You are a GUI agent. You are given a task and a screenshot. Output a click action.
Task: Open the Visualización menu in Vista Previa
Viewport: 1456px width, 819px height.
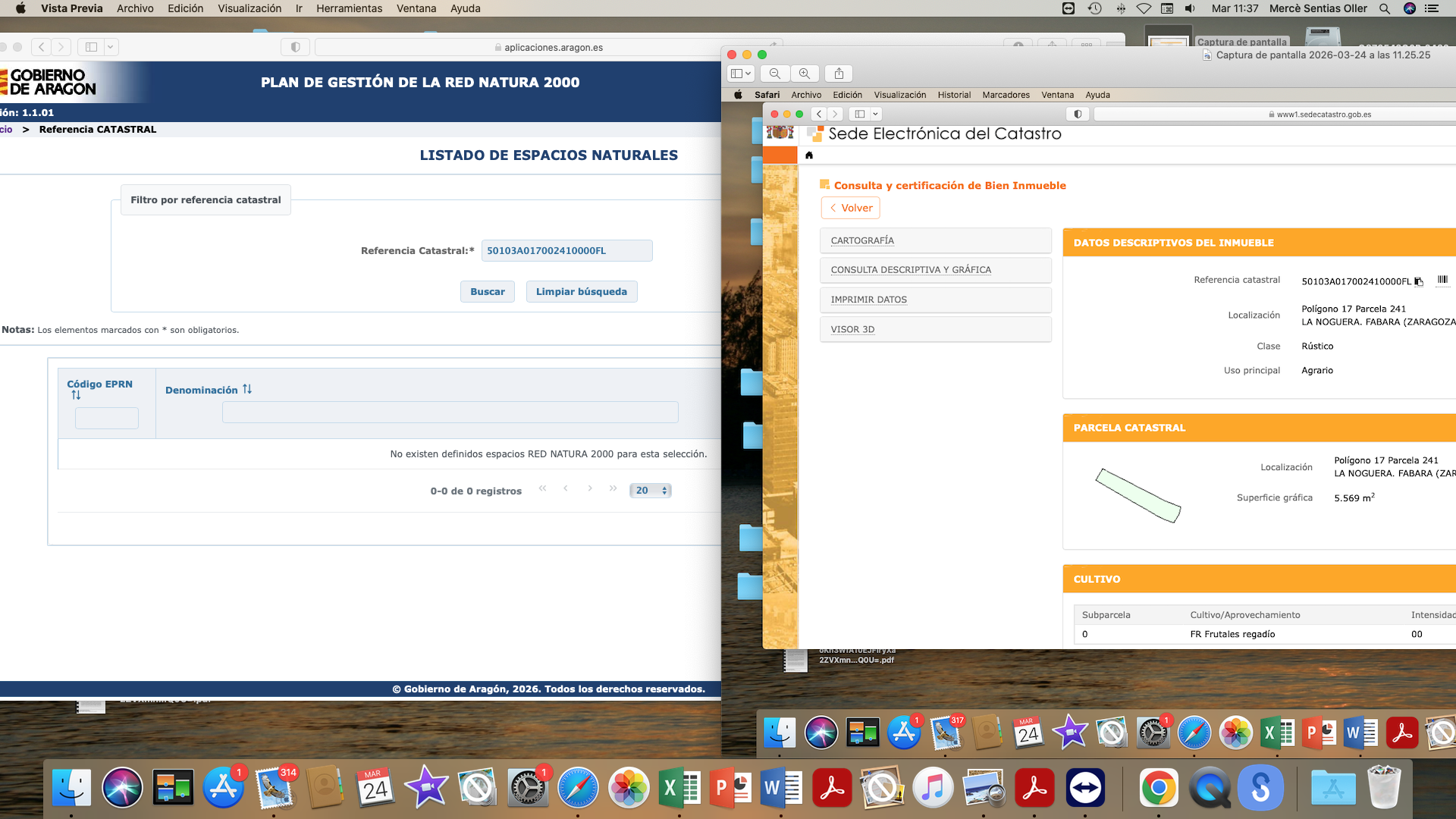tap(249, 8)
